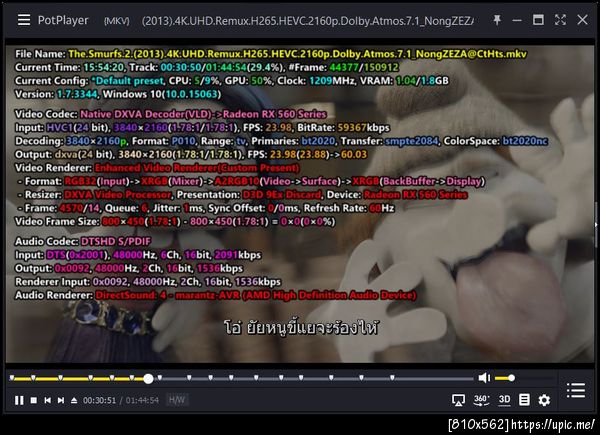Image resolution: width=600 pixels, height=435 pixels.
Task: Click the total duration 01:44:54 display
Action: tap(142, 400)
